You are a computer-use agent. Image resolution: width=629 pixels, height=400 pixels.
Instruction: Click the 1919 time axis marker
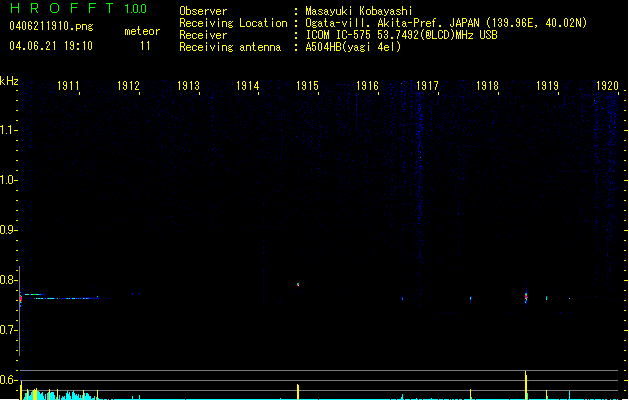point(547,86)
